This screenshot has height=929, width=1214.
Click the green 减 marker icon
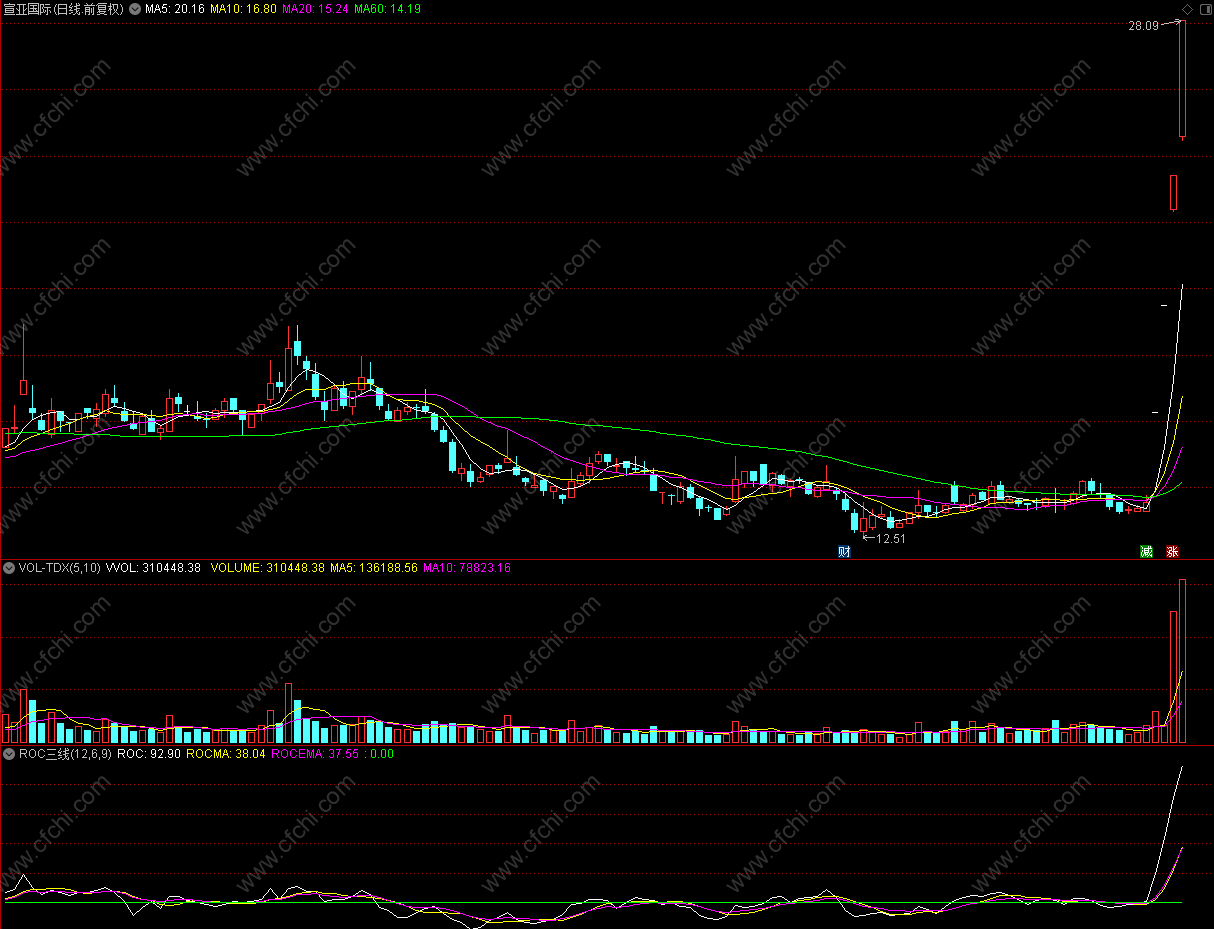pos(1146,551)
